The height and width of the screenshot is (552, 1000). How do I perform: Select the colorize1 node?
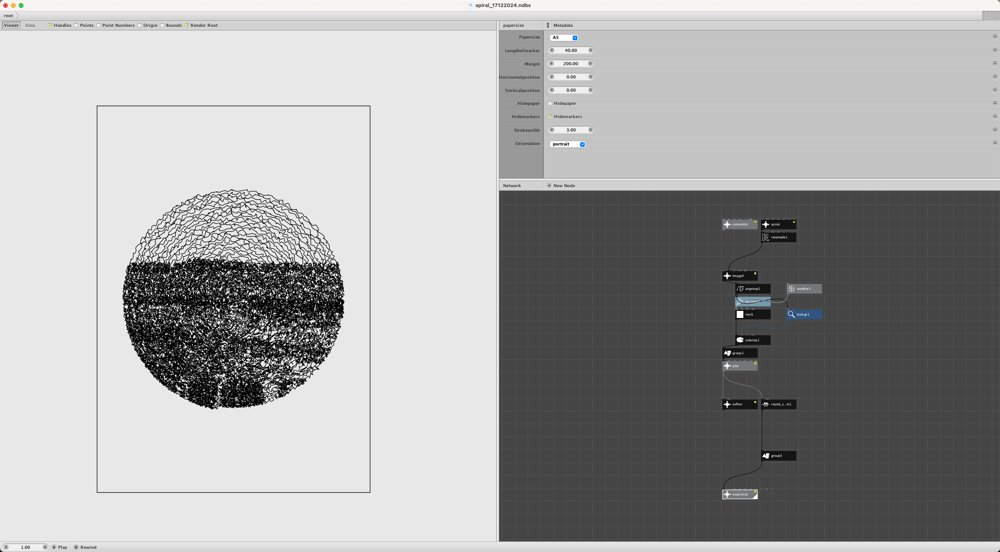click(x=753, y=340)
